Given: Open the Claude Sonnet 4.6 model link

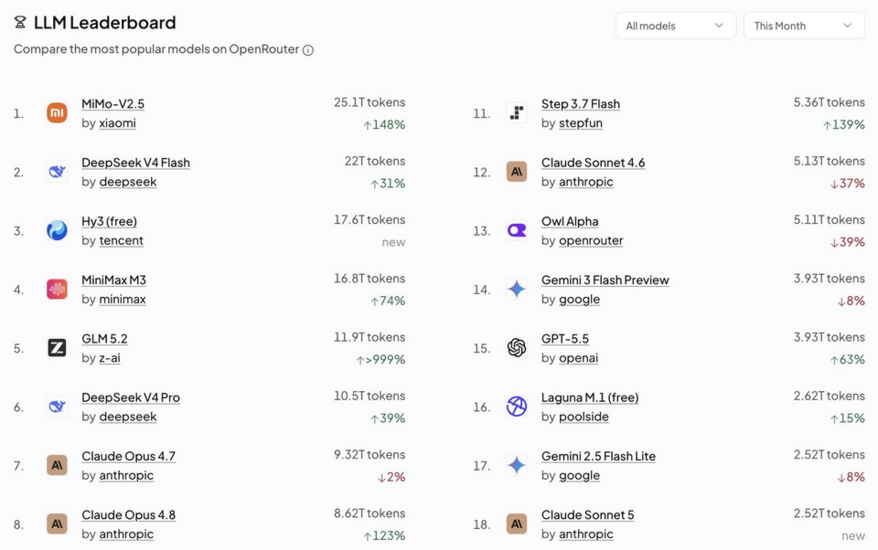Looking at the screenshot, I should [593, 163].
